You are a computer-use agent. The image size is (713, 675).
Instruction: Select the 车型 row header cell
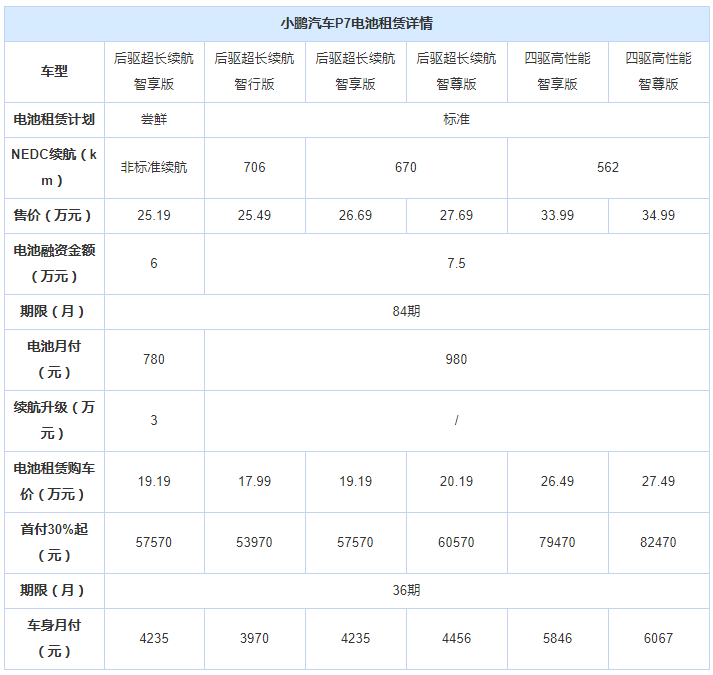coord(54,72)
